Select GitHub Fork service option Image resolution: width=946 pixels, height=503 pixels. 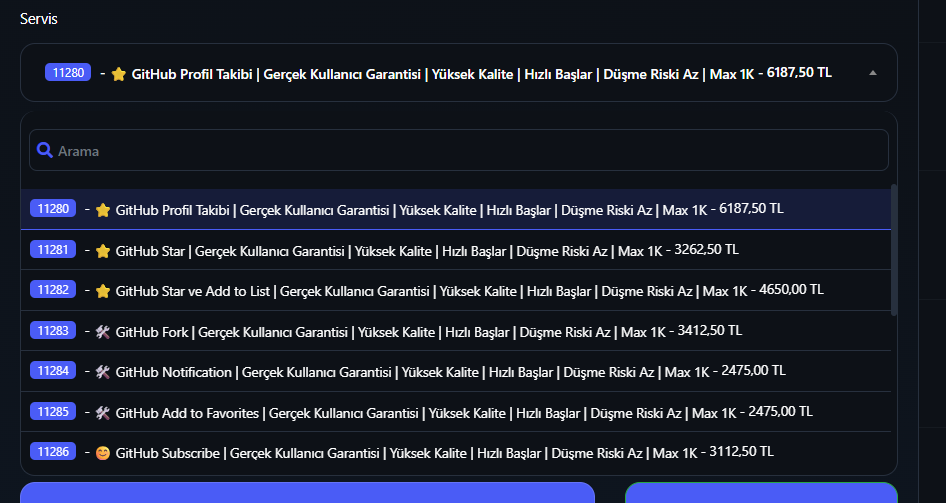(456, 331)
